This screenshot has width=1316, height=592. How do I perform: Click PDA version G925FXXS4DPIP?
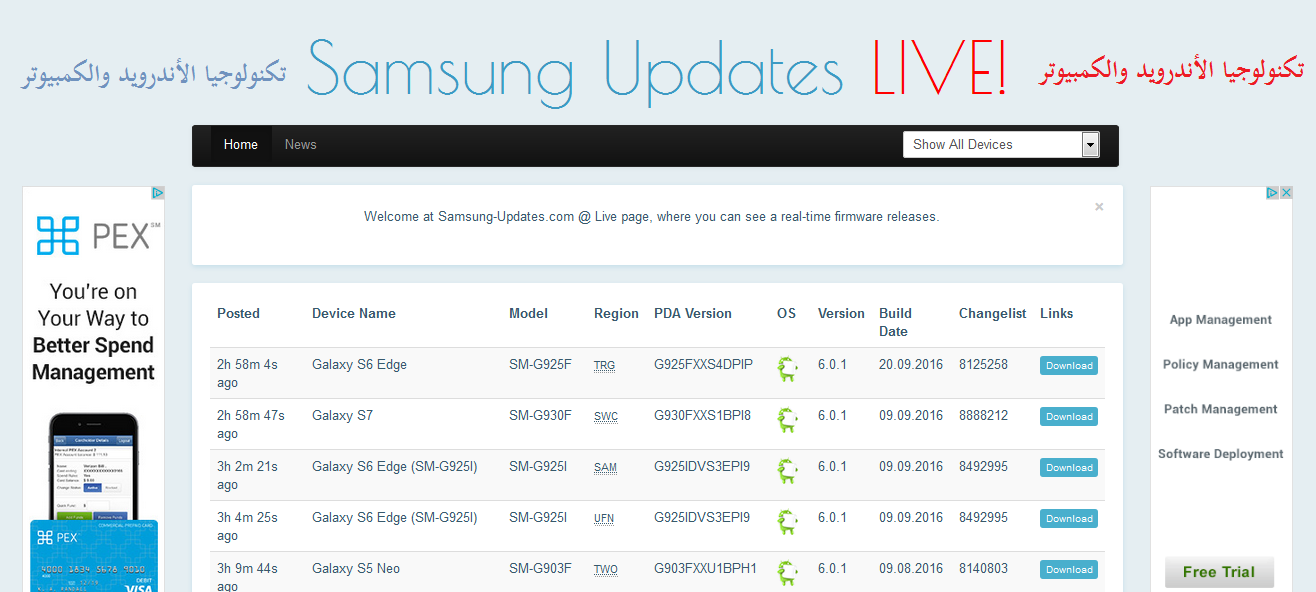(704, 364)
